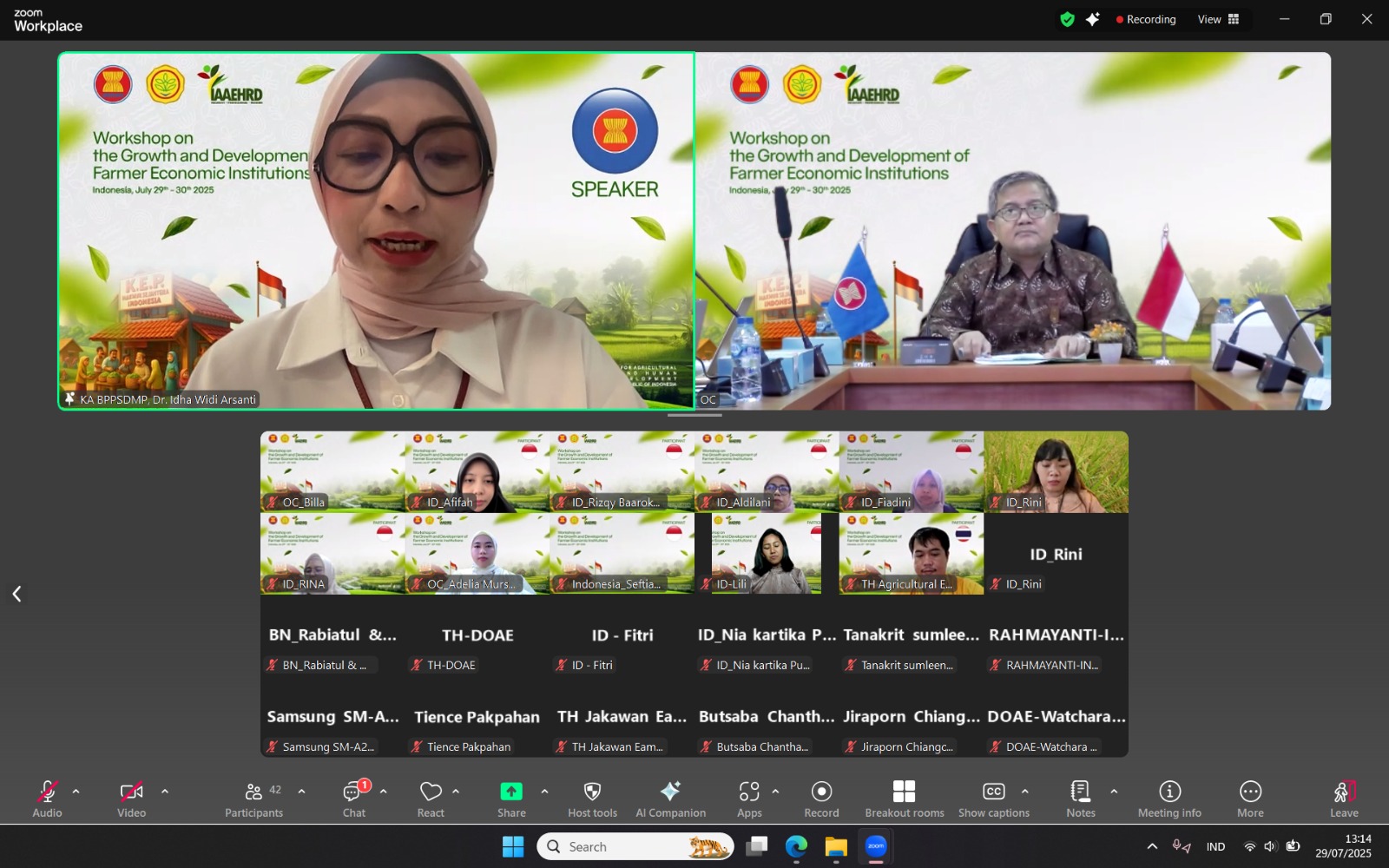This screenshot has height=868, width=1389.
Task: Stop the active cloud Recording indicator
Action: tap(1145, 18)
